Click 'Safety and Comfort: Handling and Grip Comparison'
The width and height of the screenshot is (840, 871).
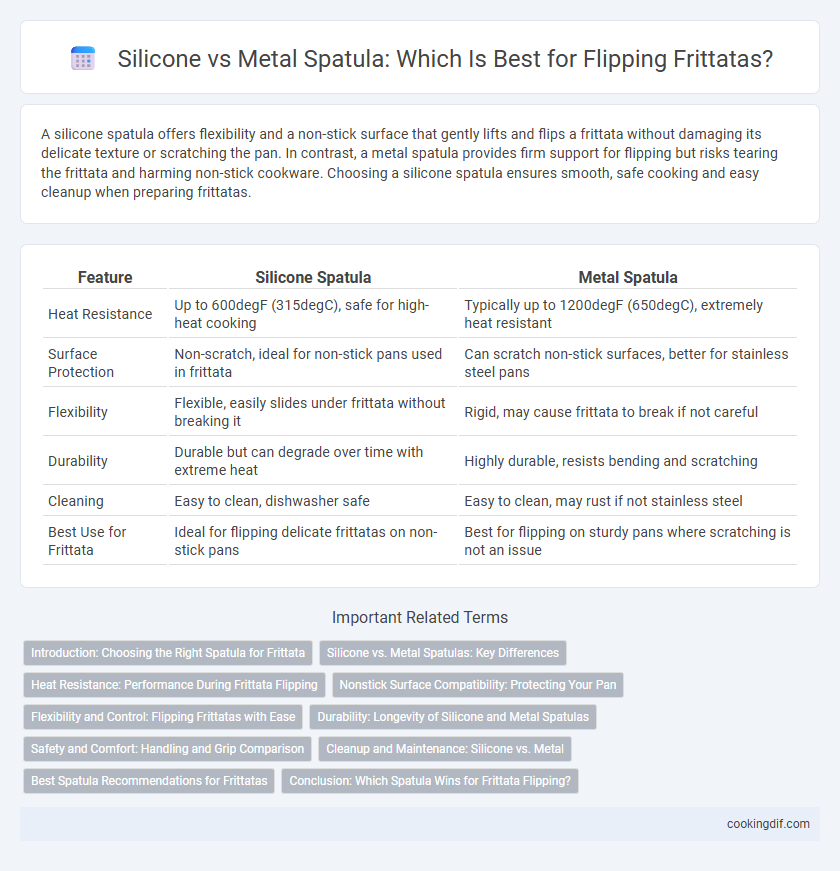point(167,749)
